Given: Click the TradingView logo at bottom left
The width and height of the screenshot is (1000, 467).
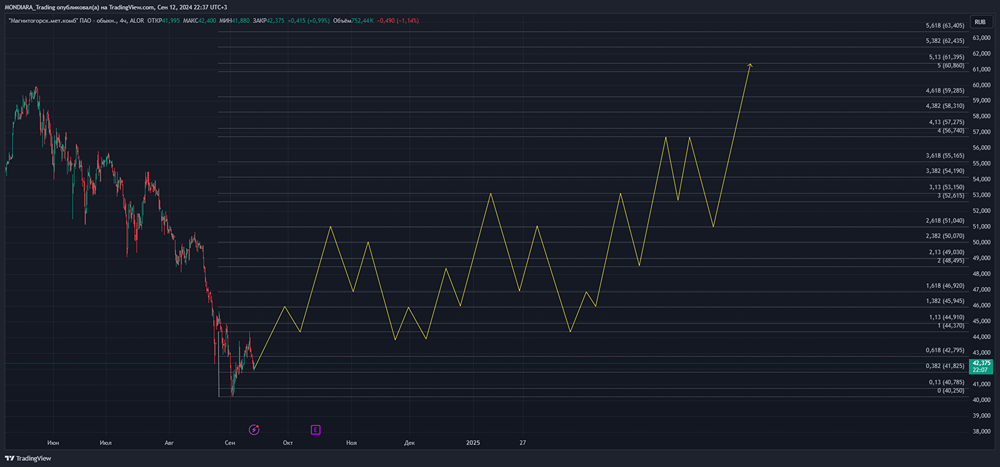Looking at the screenshot, I should pos(28,458).
